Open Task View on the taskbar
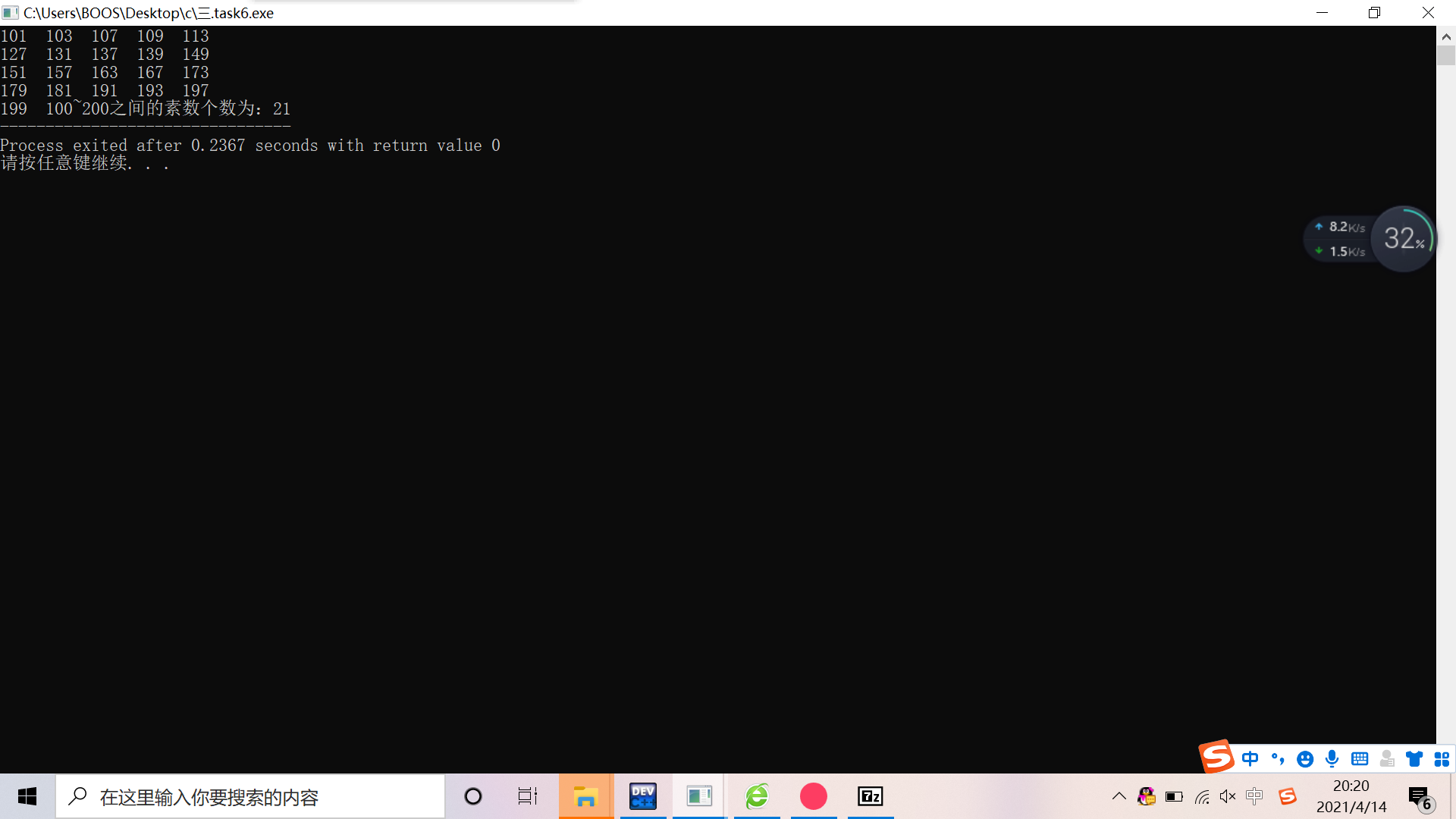The height and width of the screenshot is (819, 1456). pyautogui.click(x=528, y=796)
